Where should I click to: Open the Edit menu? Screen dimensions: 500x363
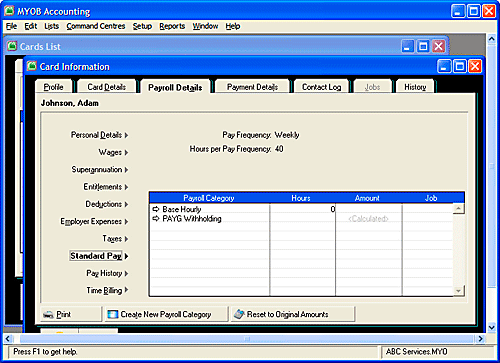31,26
